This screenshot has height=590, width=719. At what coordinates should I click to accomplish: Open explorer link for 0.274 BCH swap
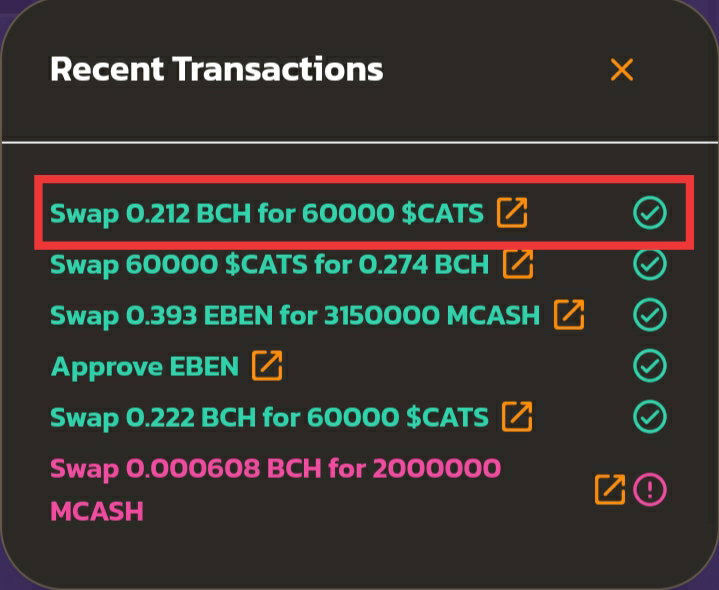tap(518, 264)
